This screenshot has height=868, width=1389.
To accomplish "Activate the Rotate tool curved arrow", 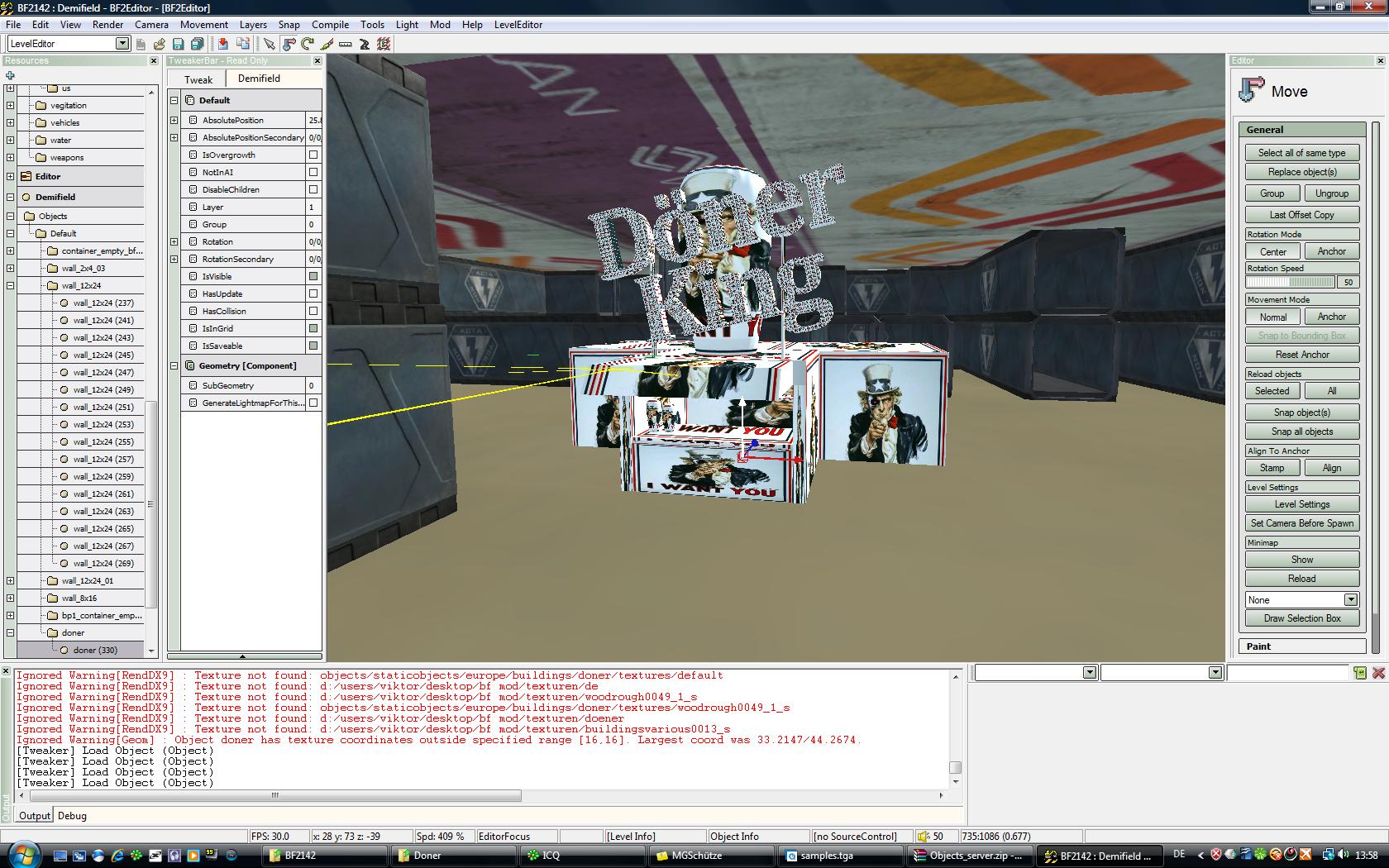I will click(308, 44).
